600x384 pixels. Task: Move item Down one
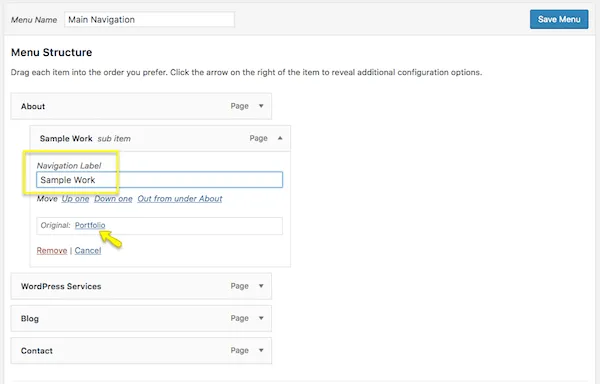point(113,199)
